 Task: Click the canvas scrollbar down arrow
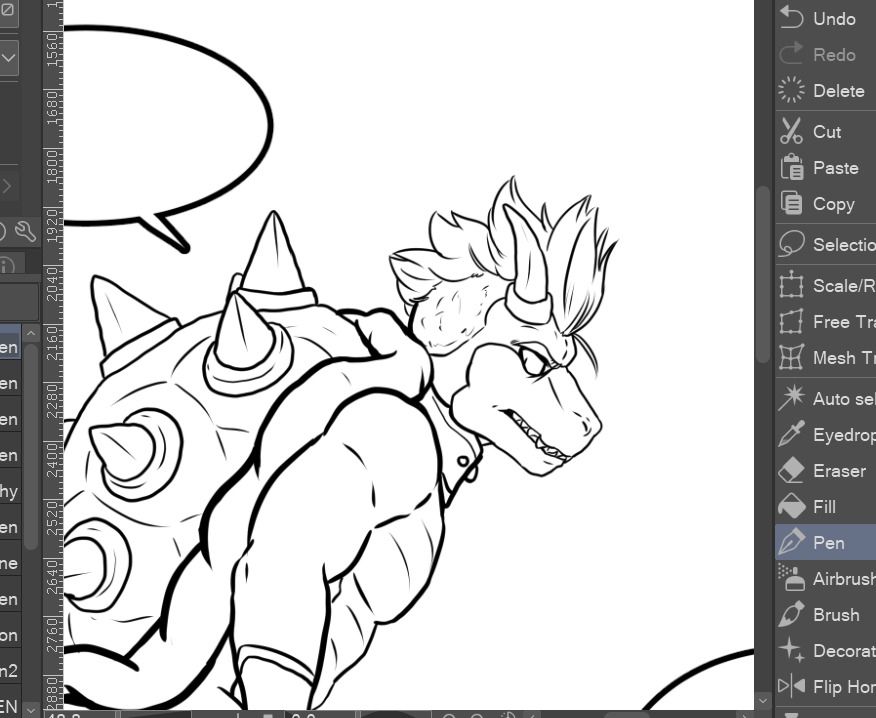pos(763,701)
